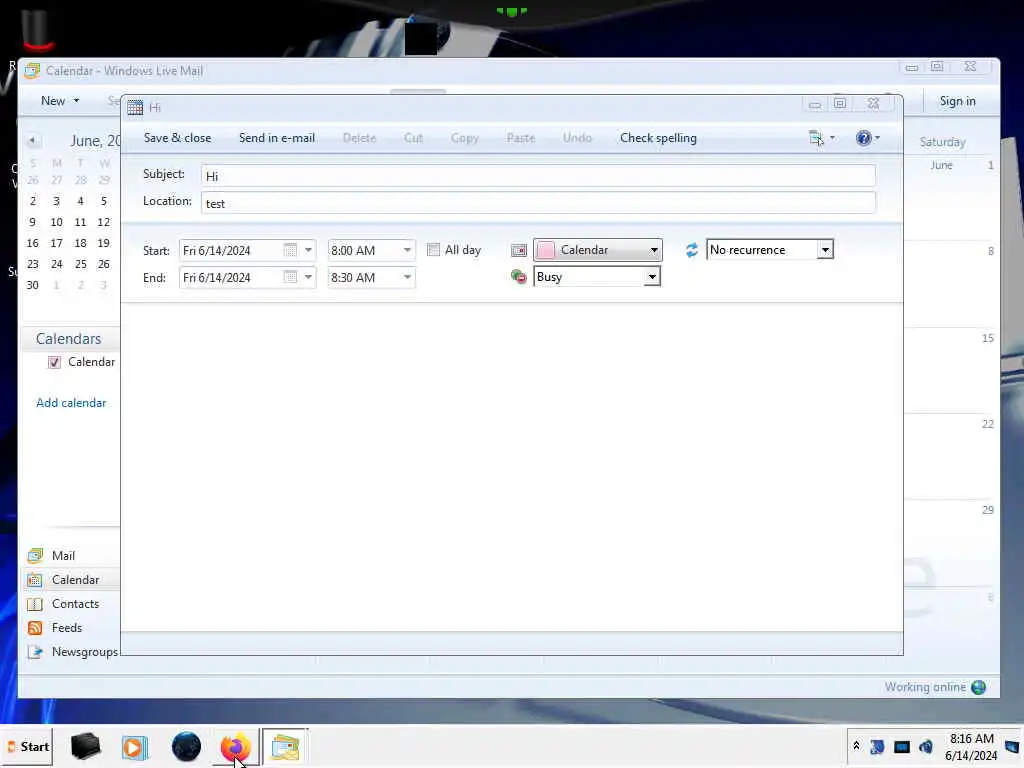Click the calendar icon beside Calendar dropdown
The image size is (1024, 768).
point(519,250)
